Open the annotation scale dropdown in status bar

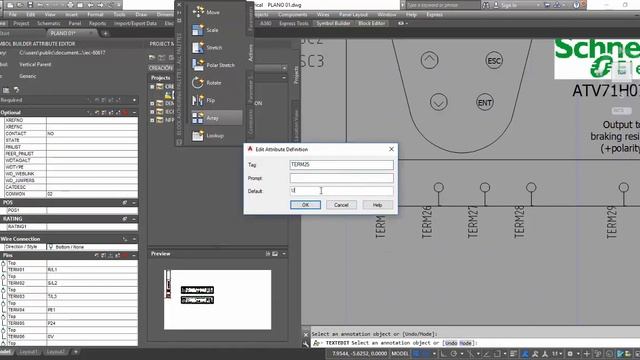coord(557,353)
